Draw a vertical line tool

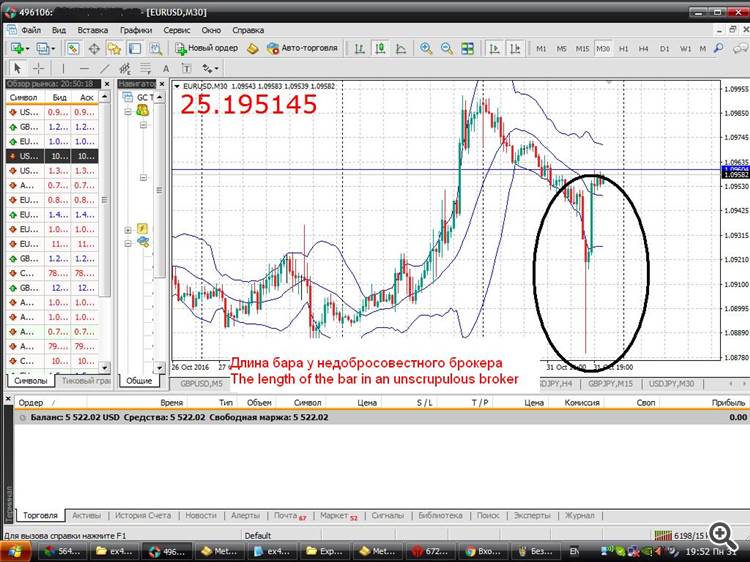pyautogui.click(x=63, y=68)
